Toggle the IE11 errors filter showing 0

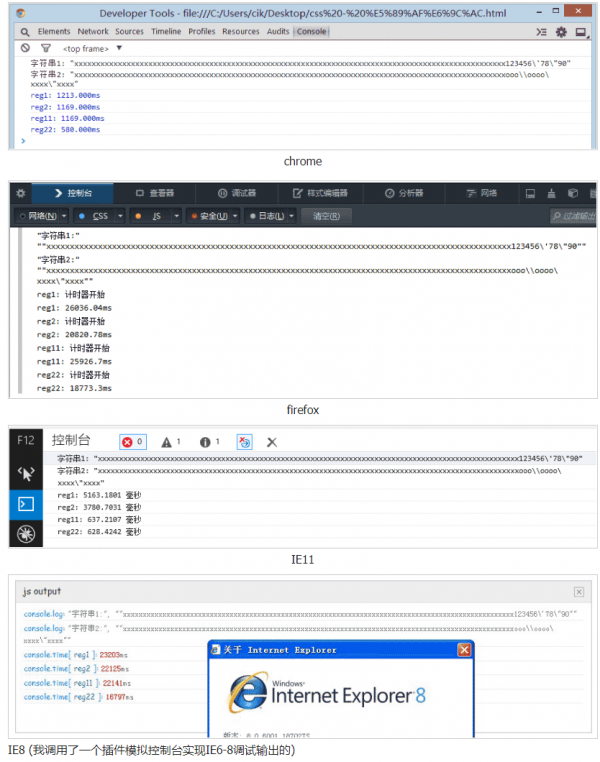(x=133, y=441)
